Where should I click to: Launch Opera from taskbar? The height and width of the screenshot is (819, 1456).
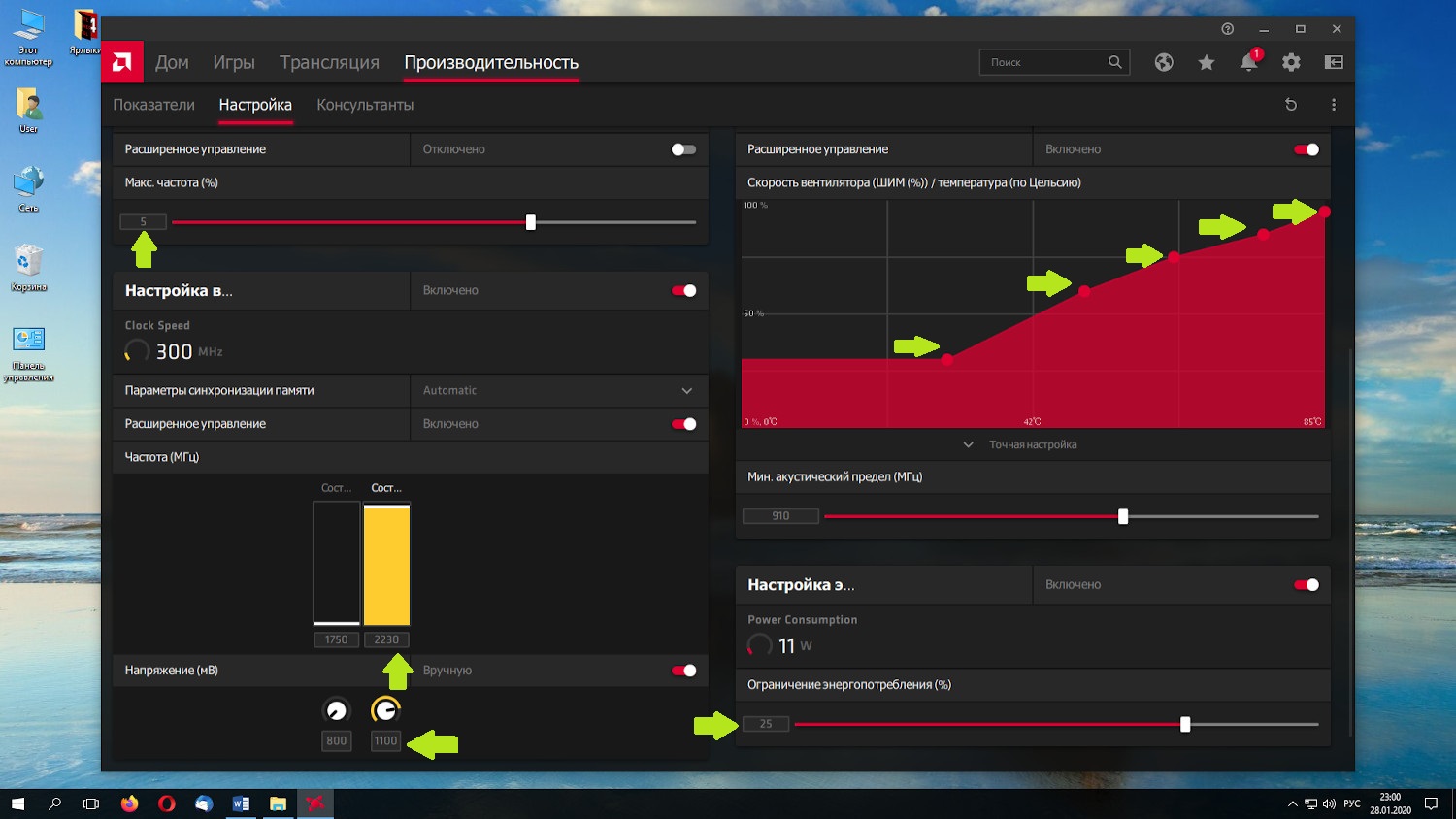(166, 803)
